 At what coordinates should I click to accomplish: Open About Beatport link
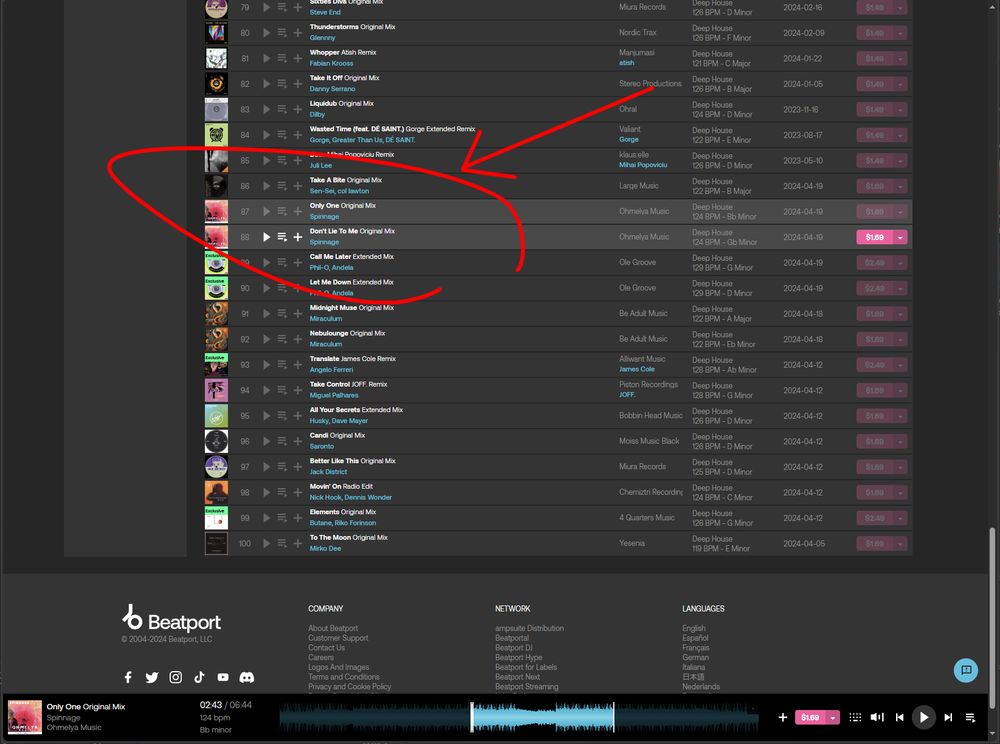coord(333,628)
